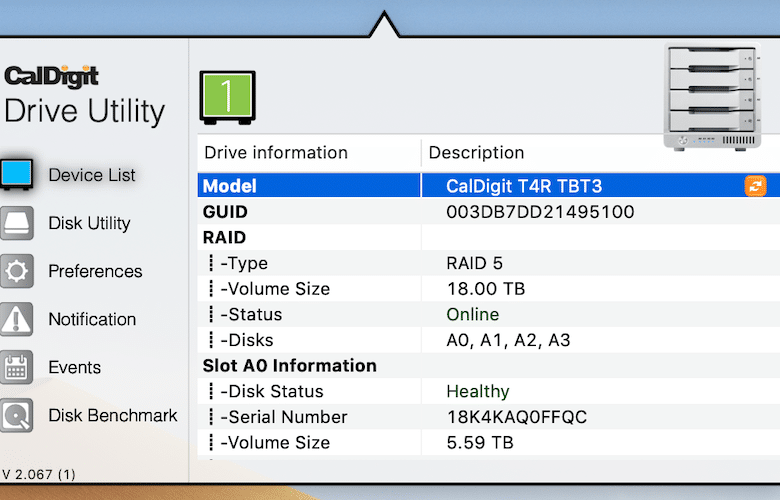Click the Preferences gear icon

click(x=17, y=271)
